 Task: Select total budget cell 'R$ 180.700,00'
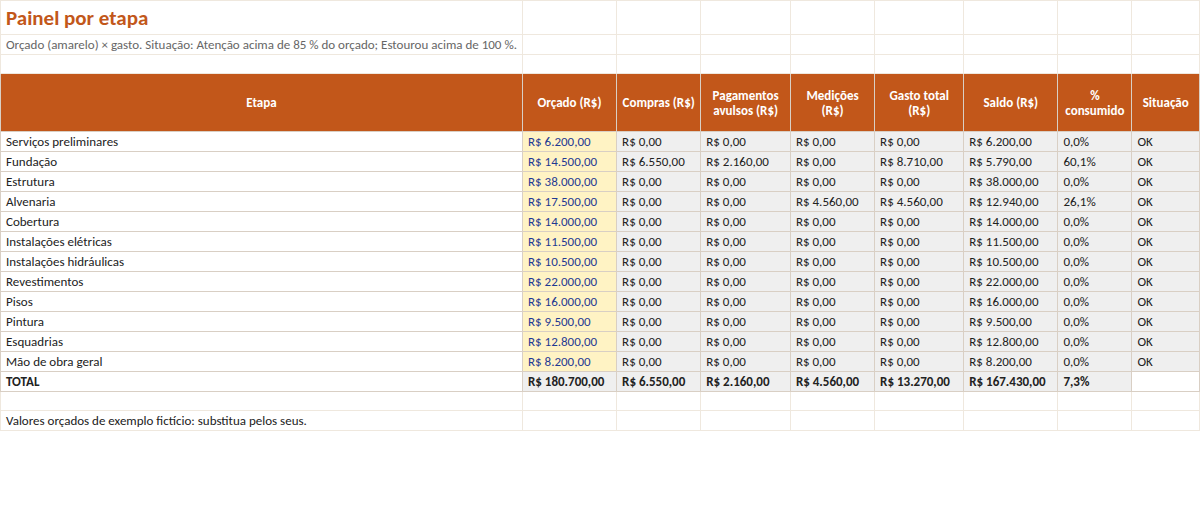click(x=569, y=382)
